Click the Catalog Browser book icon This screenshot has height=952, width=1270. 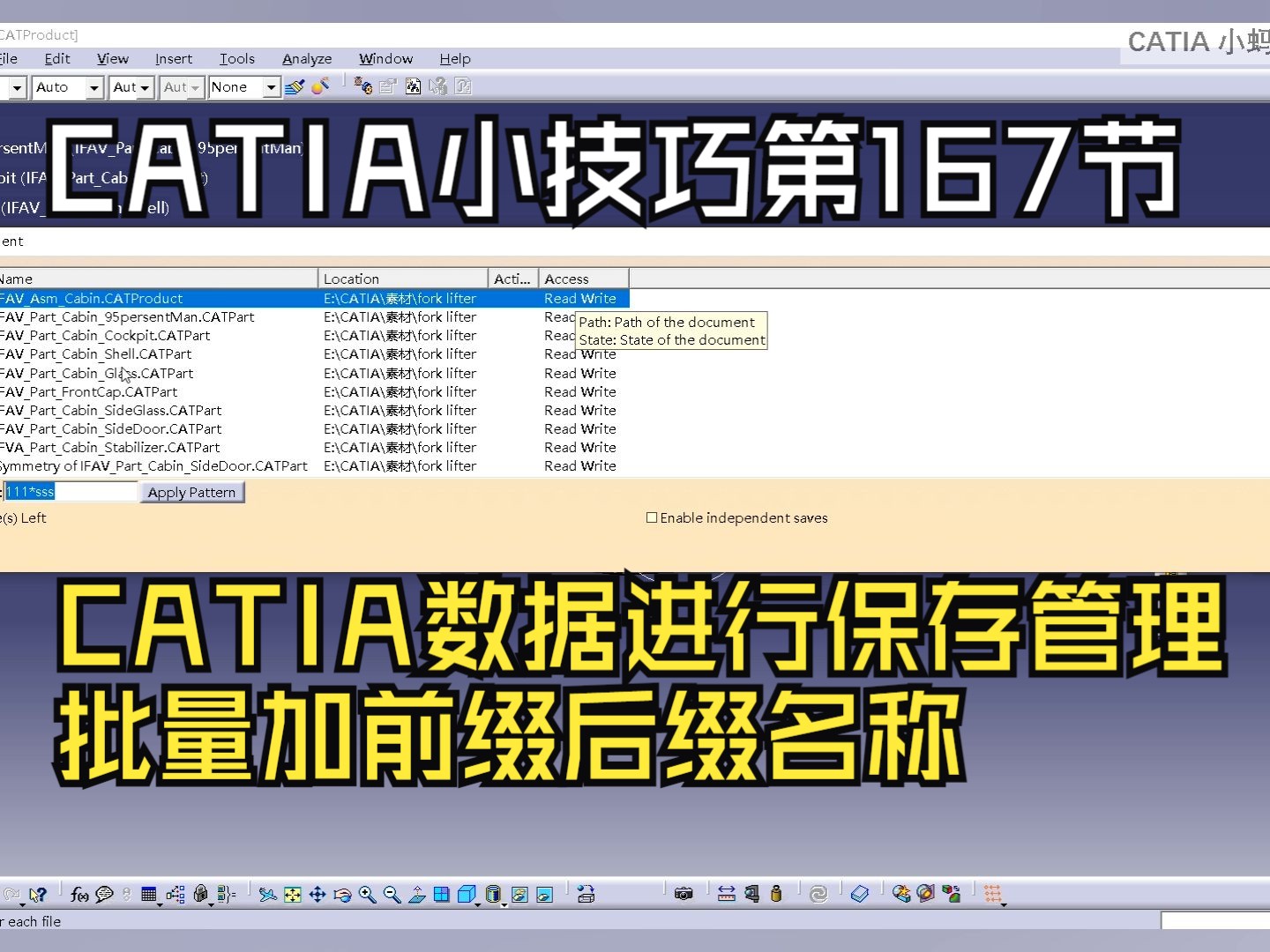(x=860, y=895)
